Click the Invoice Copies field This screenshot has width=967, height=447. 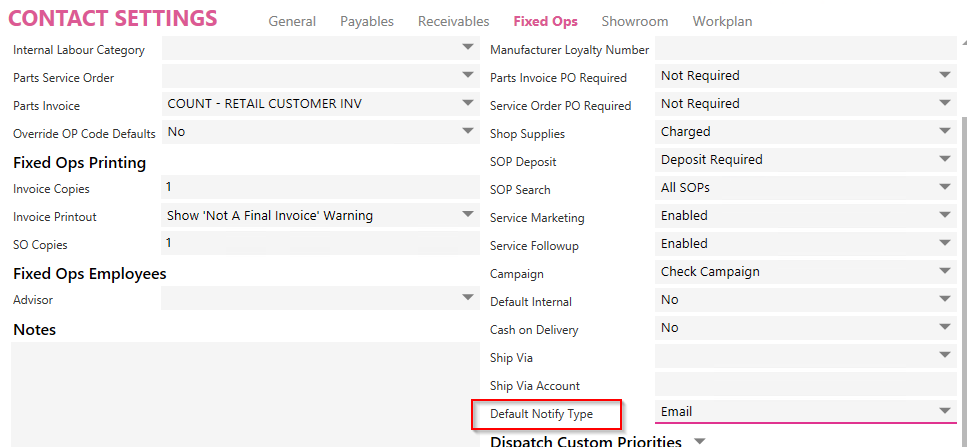coord(320,187)
